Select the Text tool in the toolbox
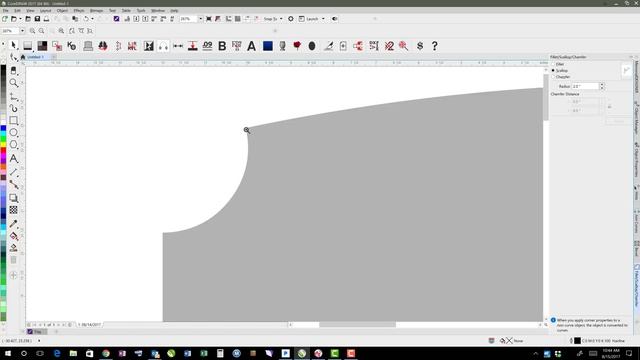This screenshot has height=360, width=640. coord(13,158)
